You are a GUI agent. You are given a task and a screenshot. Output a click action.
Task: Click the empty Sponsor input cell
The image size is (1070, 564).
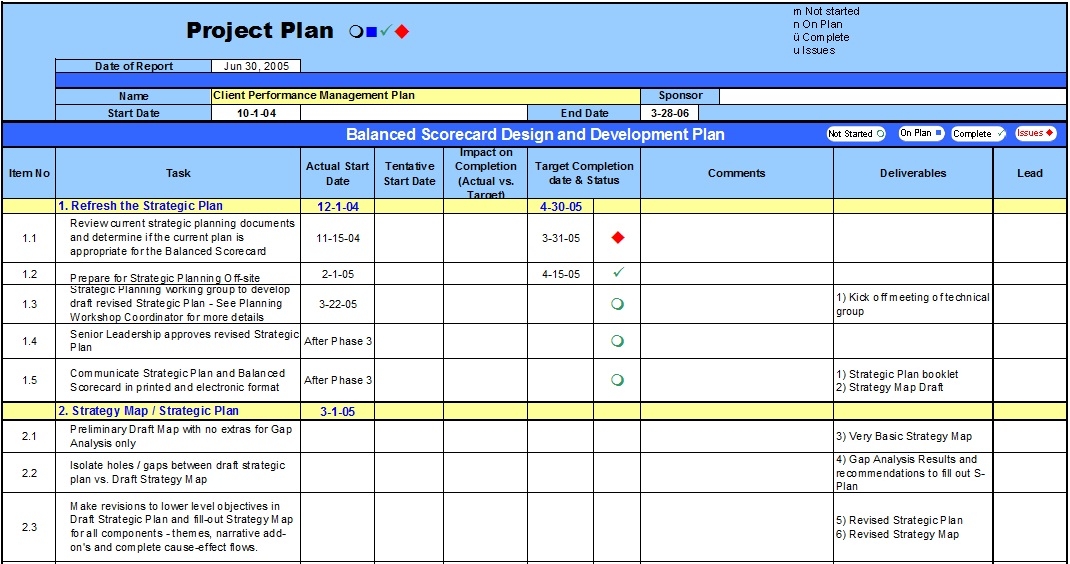(892, 96)
